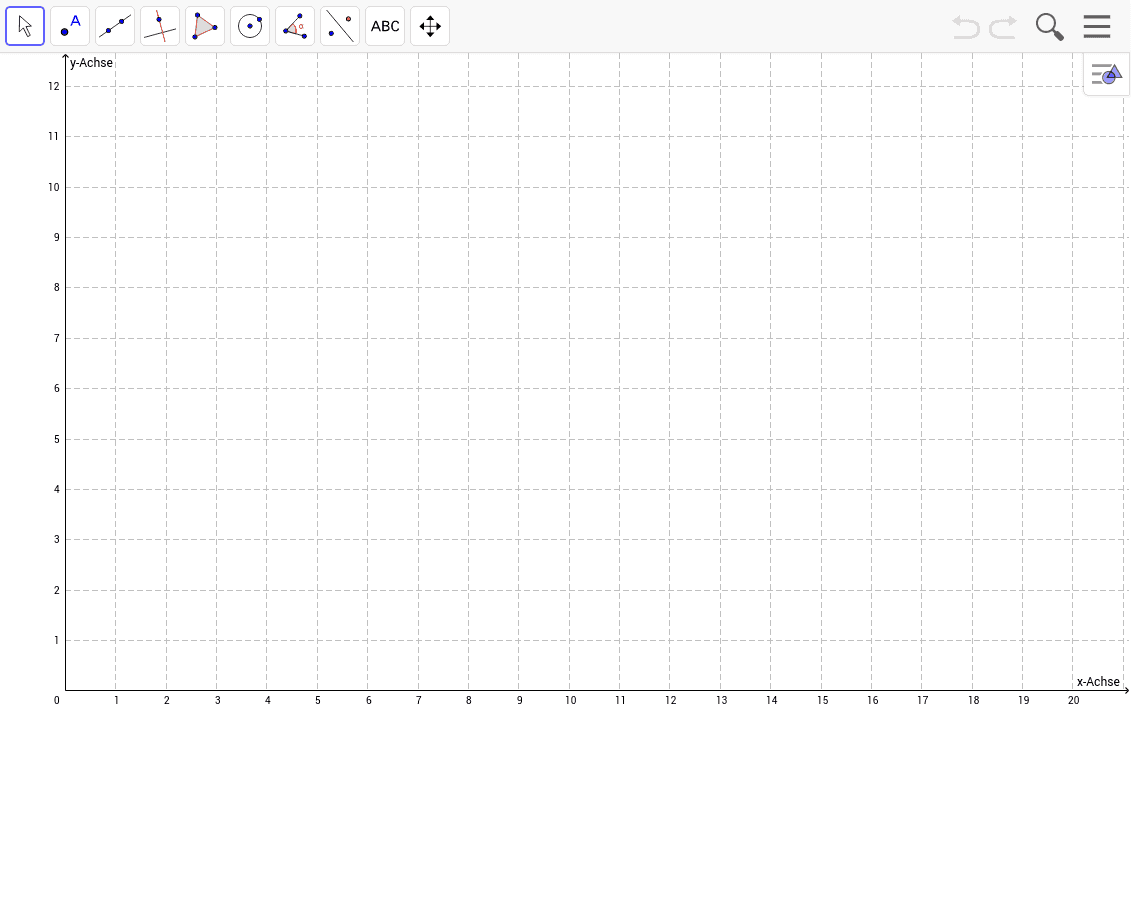This screenshot has height=920, width=1131.
Task: Open the hamburger main menu
Action: 1097,26
